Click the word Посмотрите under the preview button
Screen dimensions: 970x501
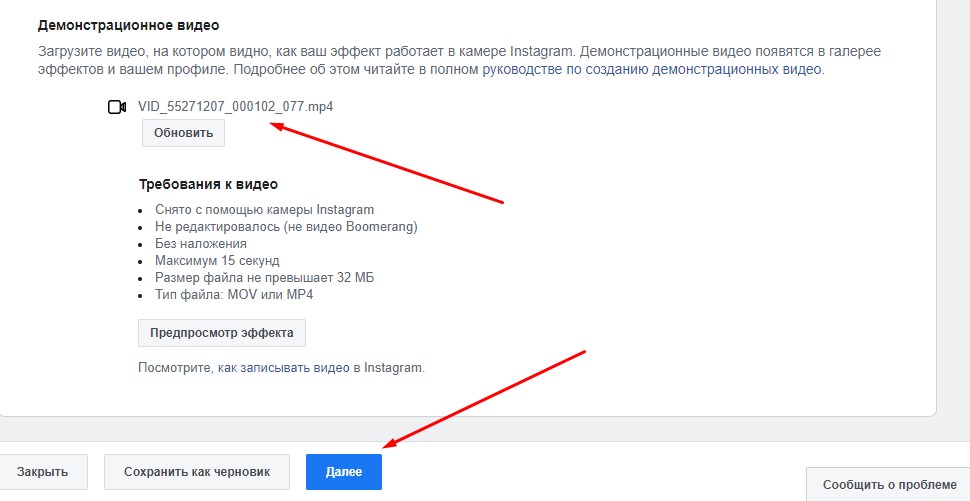coord(175,368)
